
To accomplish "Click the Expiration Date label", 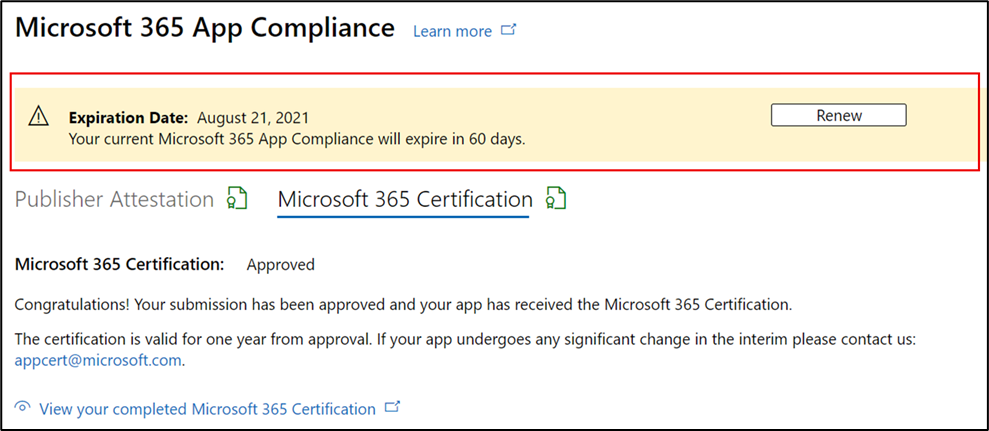I will (x=127, y=117).
